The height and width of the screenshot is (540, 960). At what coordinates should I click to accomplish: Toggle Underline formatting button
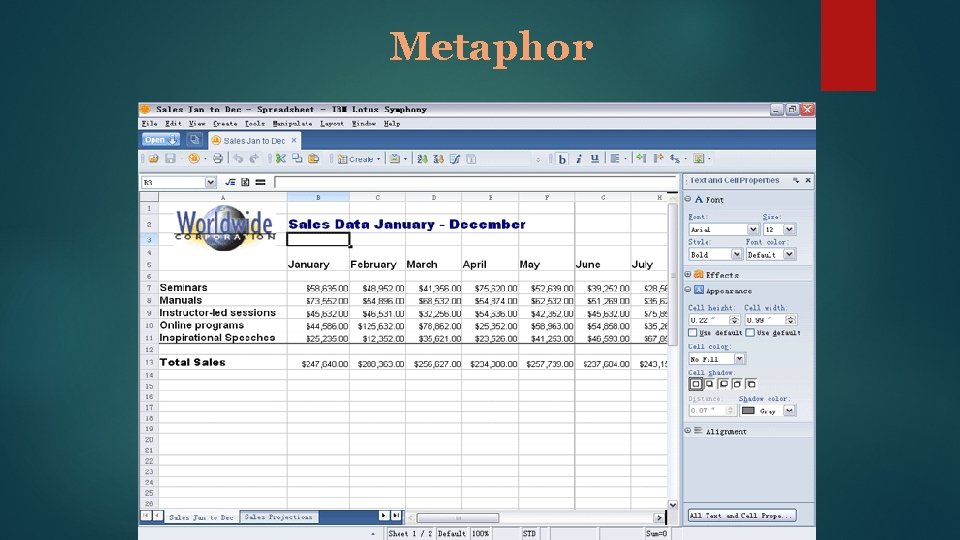(x=594, y=159)
